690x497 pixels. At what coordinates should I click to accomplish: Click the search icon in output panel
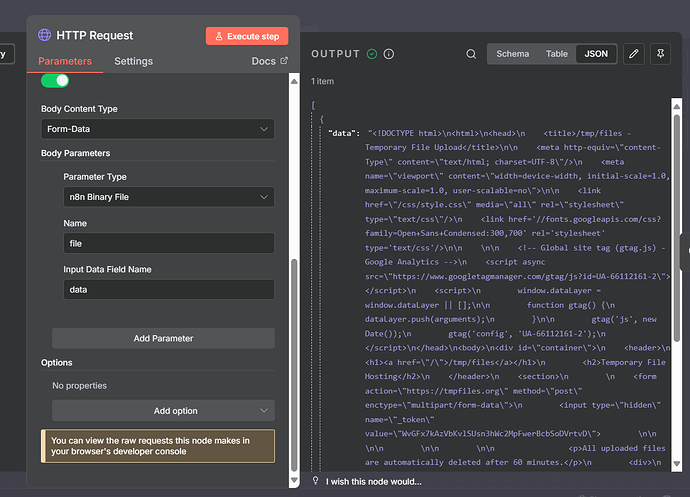(x=471, y=54)
